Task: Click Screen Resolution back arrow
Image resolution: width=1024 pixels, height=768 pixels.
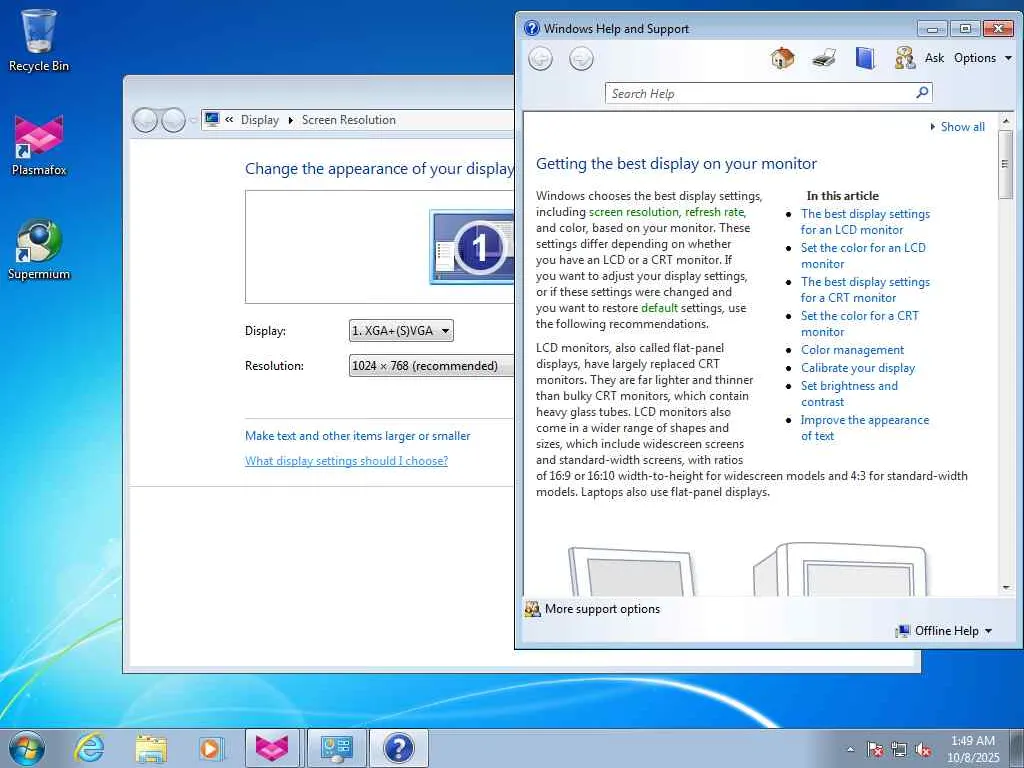Action: tap(144, 120)
